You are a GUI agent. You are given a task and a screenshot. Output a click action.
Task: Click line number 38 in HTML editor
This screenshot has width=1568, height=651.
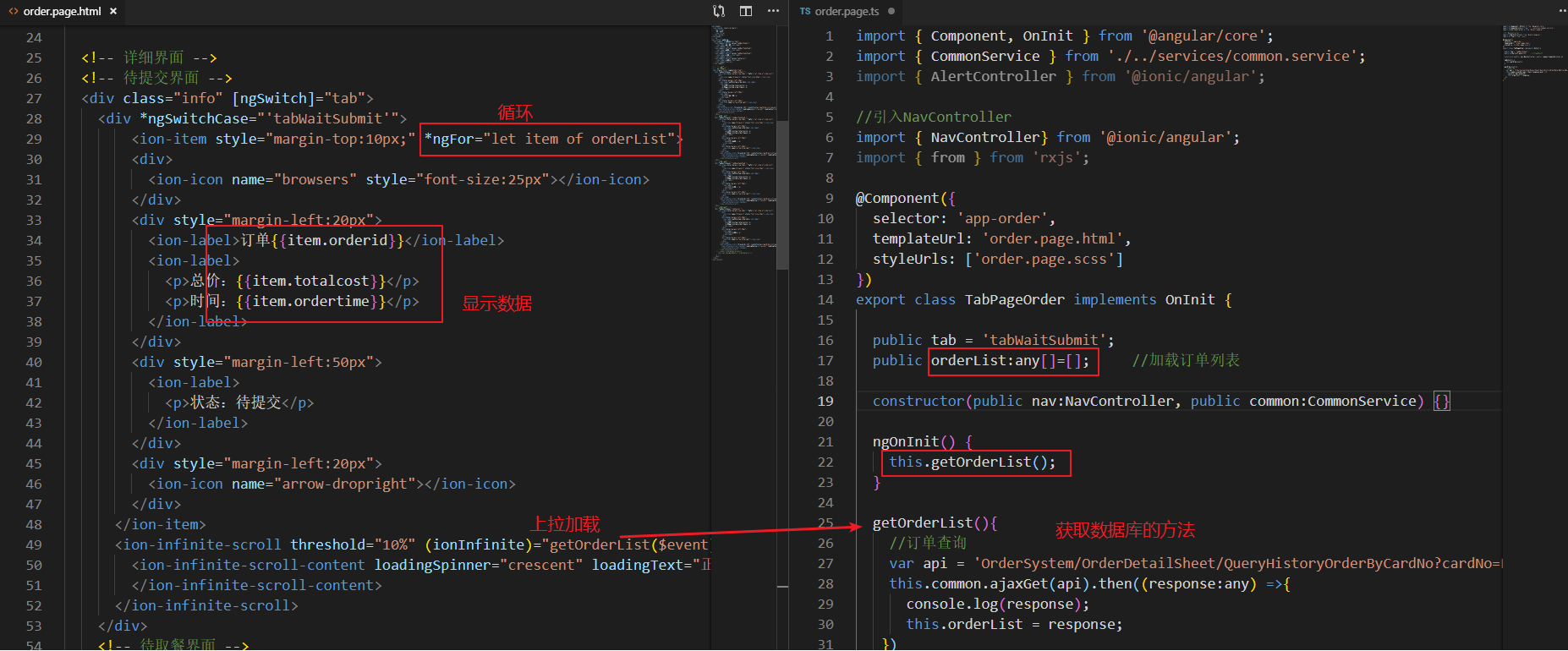pyautogui.click(x=34, y=321)
